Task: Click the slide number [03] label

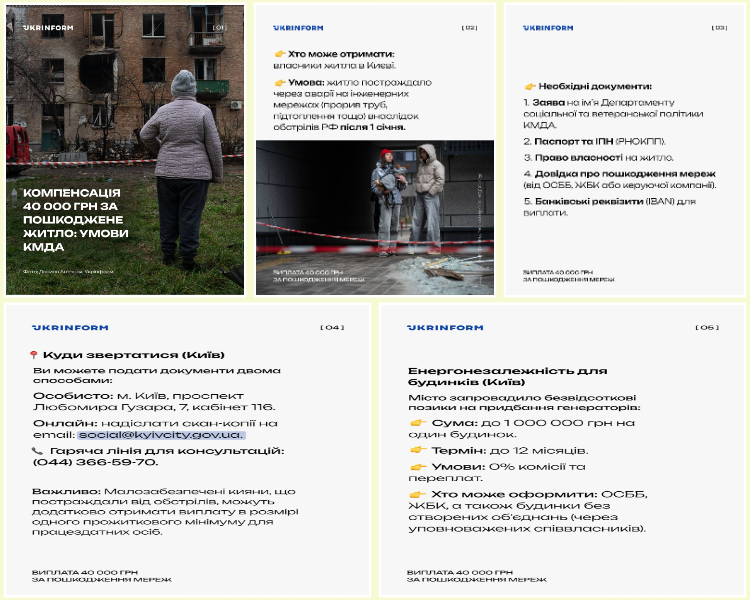Action: tap(718, 28)
